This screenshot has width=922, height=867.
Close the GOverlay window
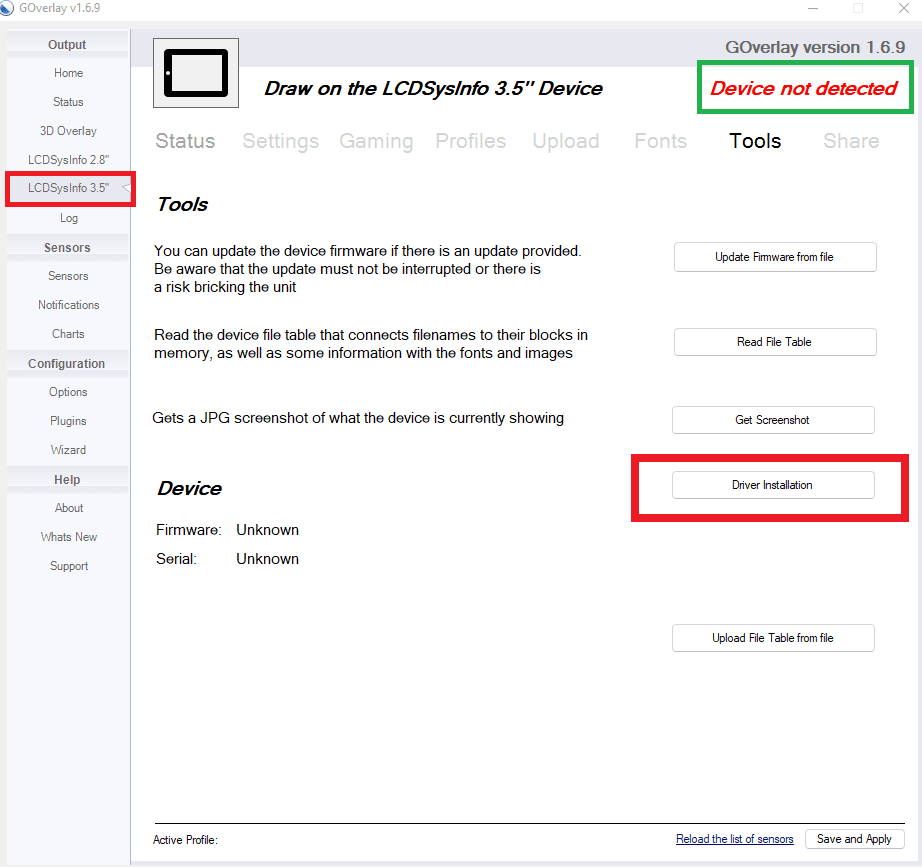[x=904, y=8]
